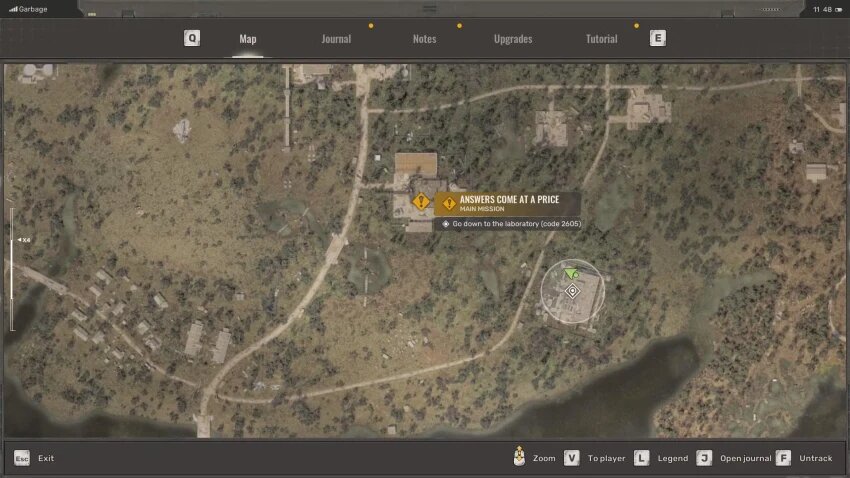This screenshot has width=850, height=478.
Task: Click the V key To player icon
Action: tap(571, 458)
